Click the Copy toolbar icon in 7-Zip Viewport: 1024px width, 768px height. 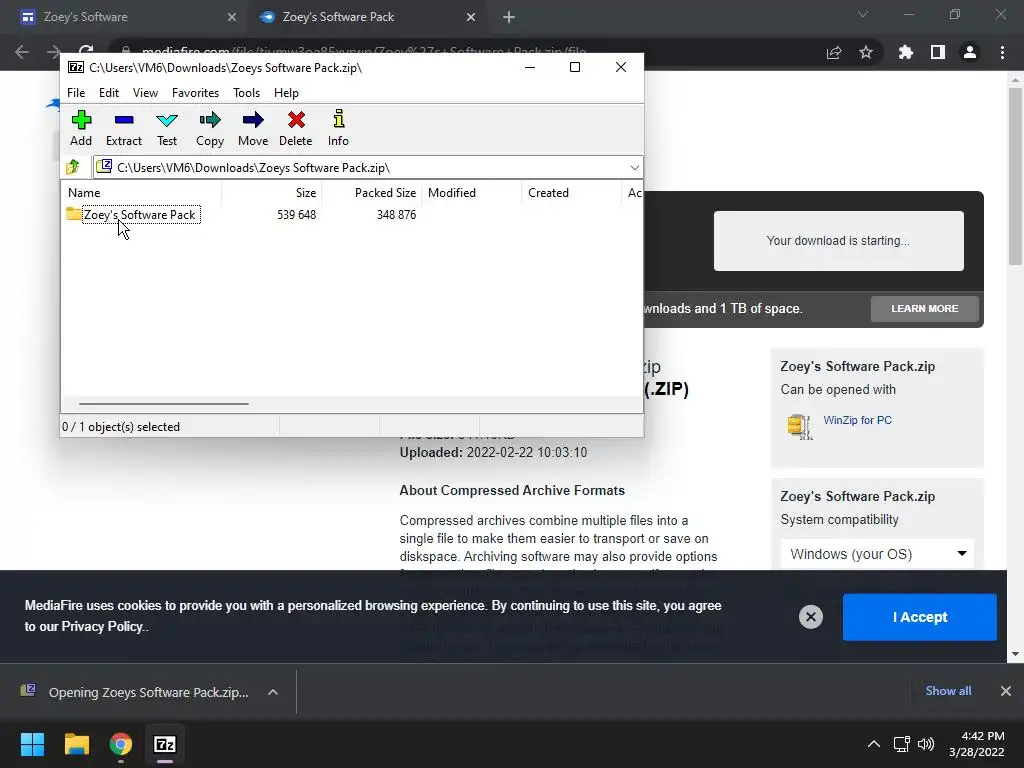click(210, 128)
